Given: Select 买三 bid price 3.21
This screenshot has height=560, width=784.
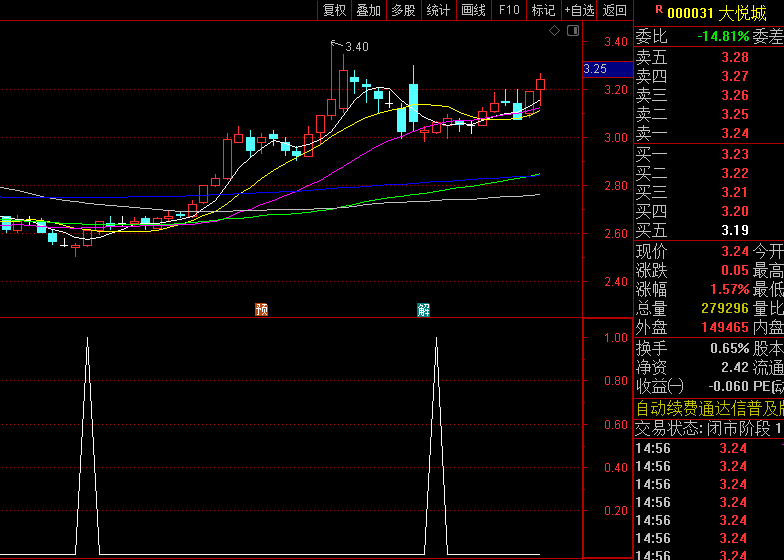Looking at the screenshot, I should [735, 192].
